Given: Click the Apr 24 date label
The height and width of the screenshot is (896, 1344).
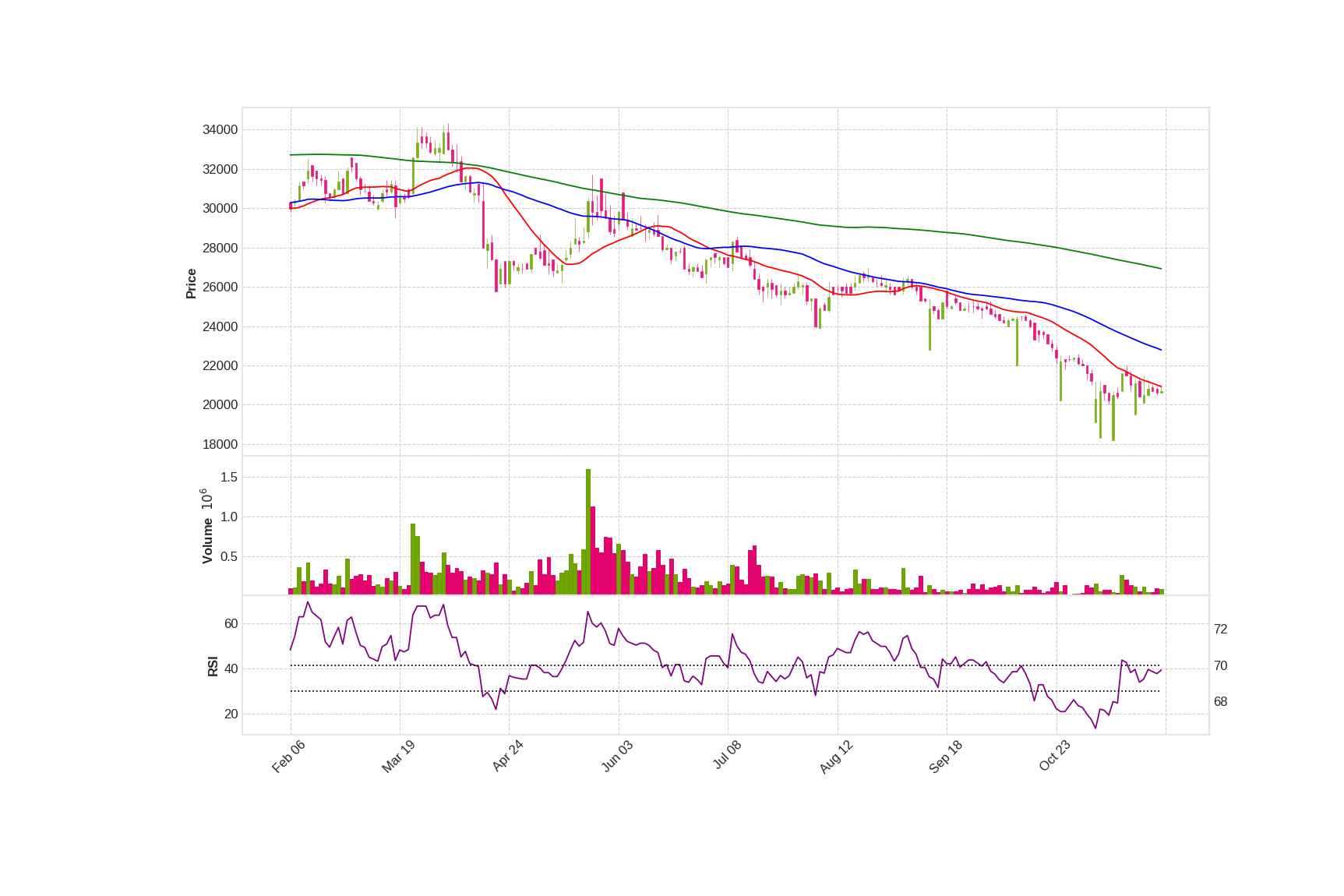Looking at the screenshot, I should [507, 757].
